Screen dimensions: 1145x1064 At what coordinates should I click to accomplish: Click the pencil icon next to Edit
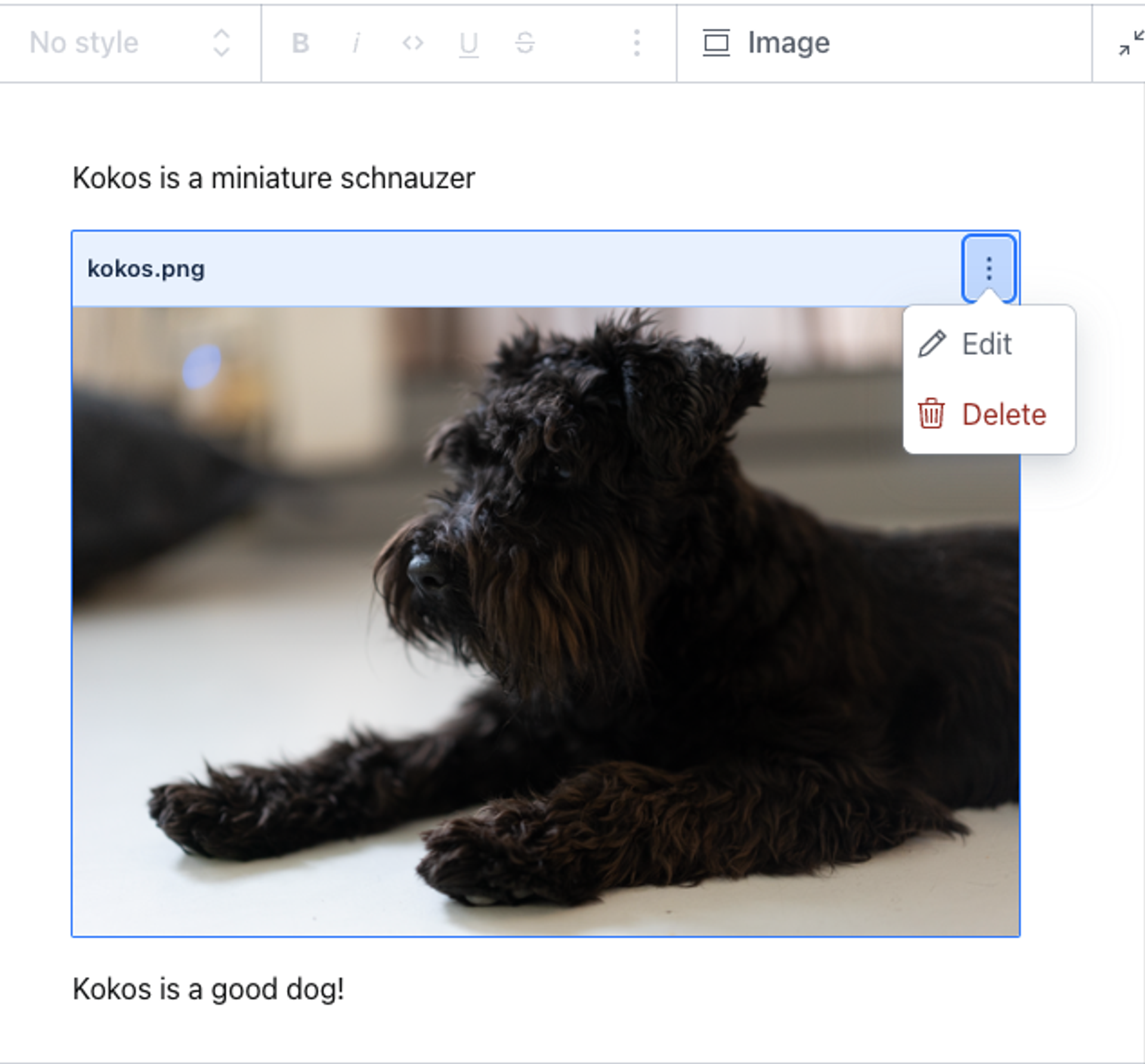(932, 344)
